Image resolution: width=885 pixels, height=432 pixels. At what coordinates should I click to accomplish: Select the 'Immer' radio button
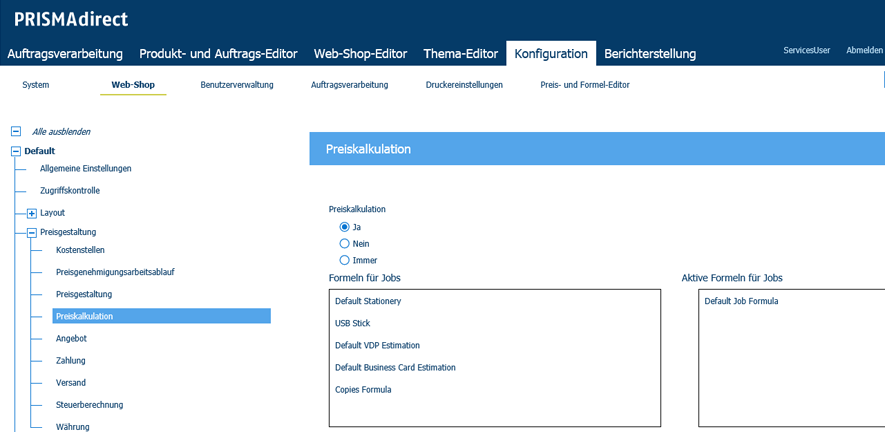coord(344,260)
